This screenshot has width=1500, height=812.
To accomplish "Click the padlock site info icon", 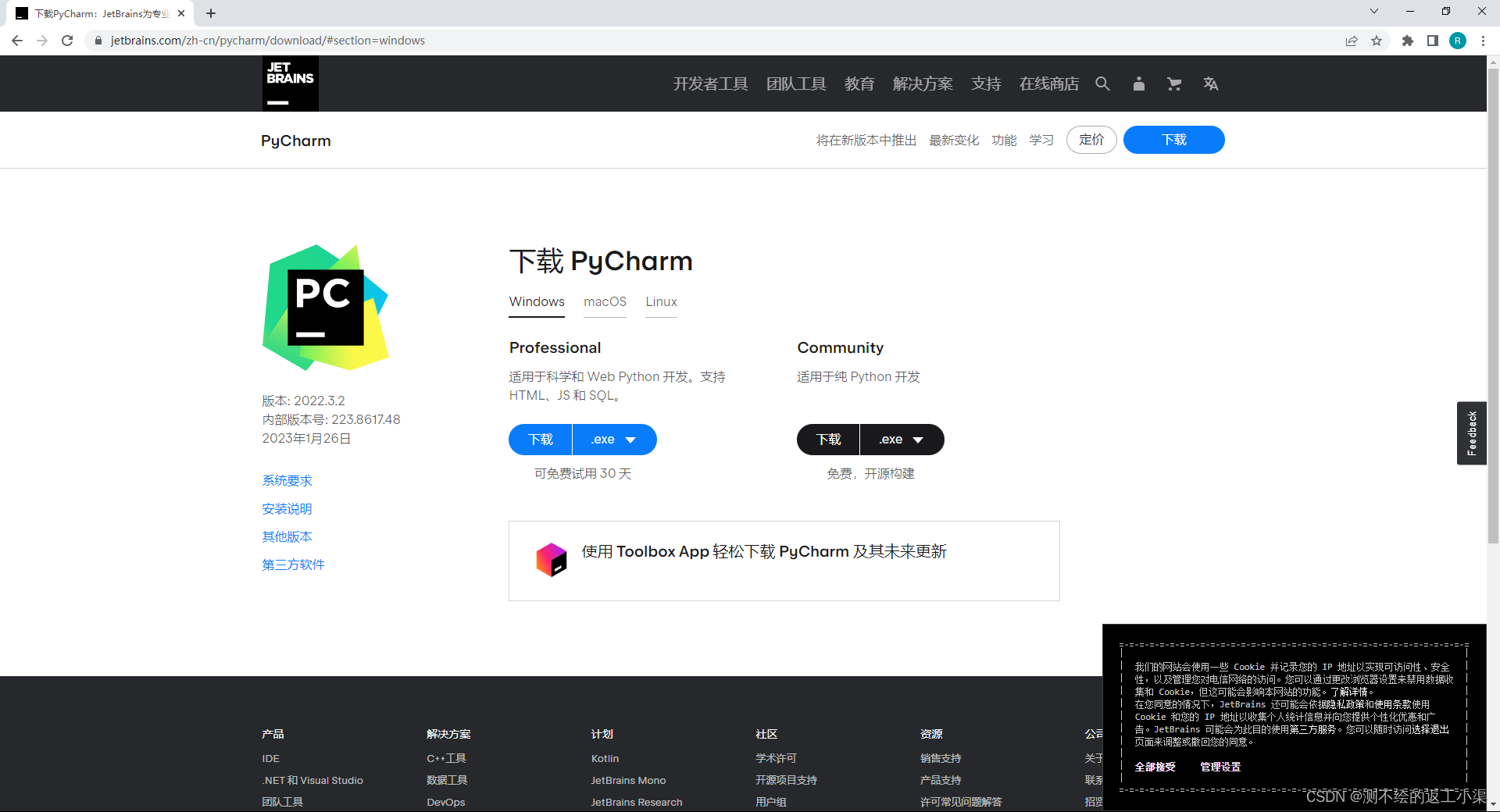I will [98, 41].
